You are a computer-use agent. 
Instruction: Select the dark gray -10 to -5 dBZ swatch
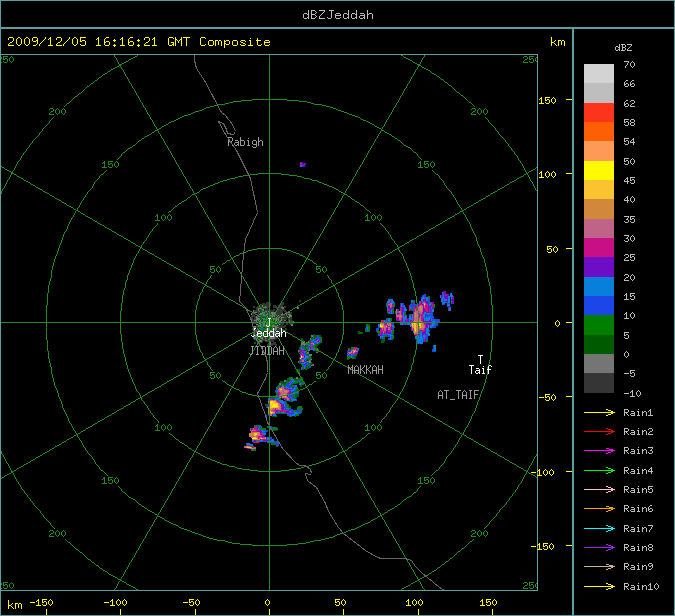599,383
